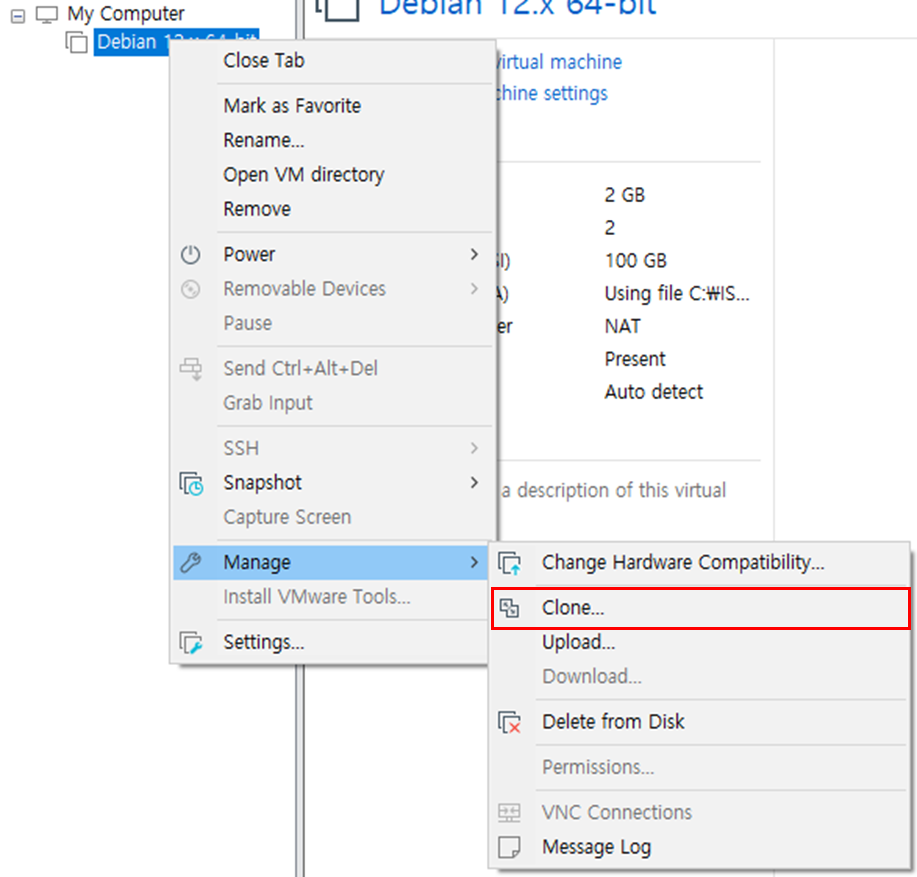Expand the Power submenu arrow
This screenshot has height=877, width=917.
(x=474, y=254)
